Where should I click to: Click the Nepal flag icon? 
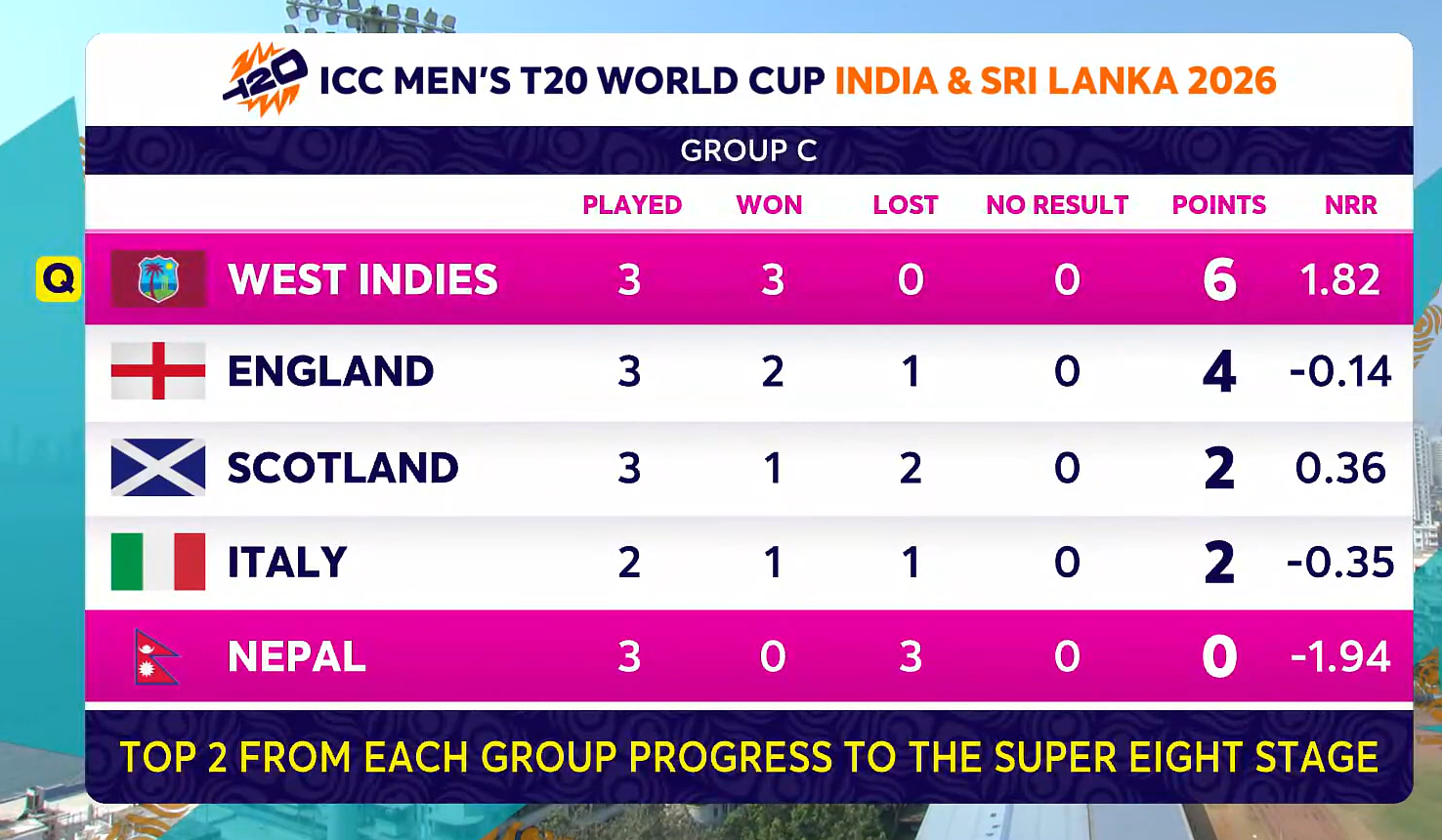tap(156, 656)
